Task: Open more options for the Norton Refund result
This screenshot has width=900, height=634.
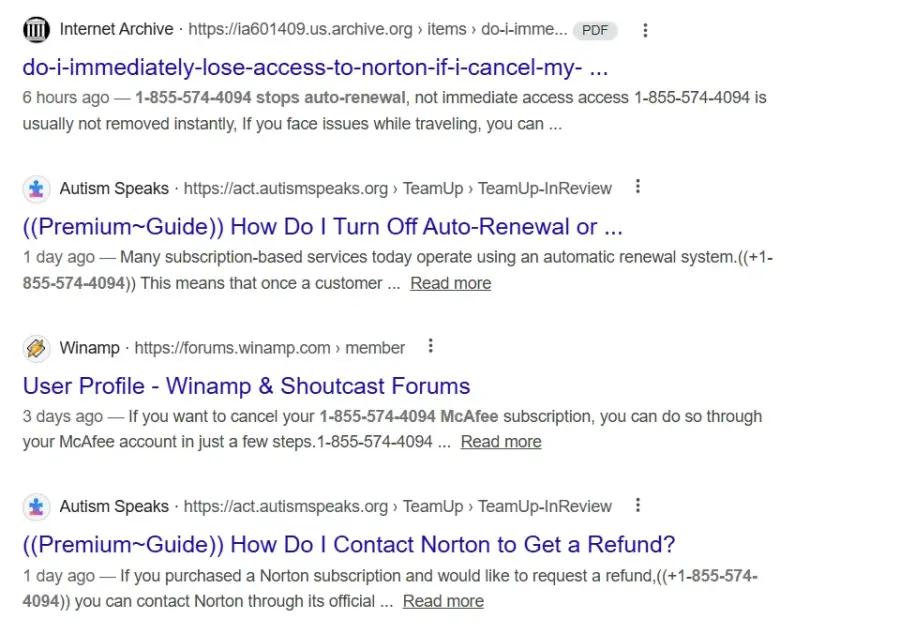Action: coord(638,505)
